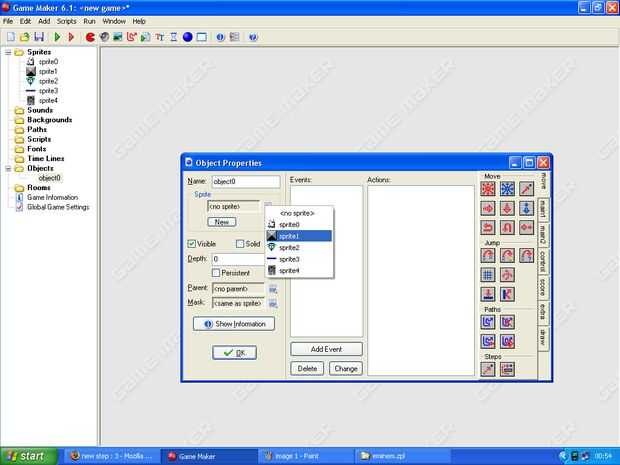Select the Reverse horizontal direction action
Image resolution: width=620 pixels, height=465 pixels.
(x=488, y=227)
